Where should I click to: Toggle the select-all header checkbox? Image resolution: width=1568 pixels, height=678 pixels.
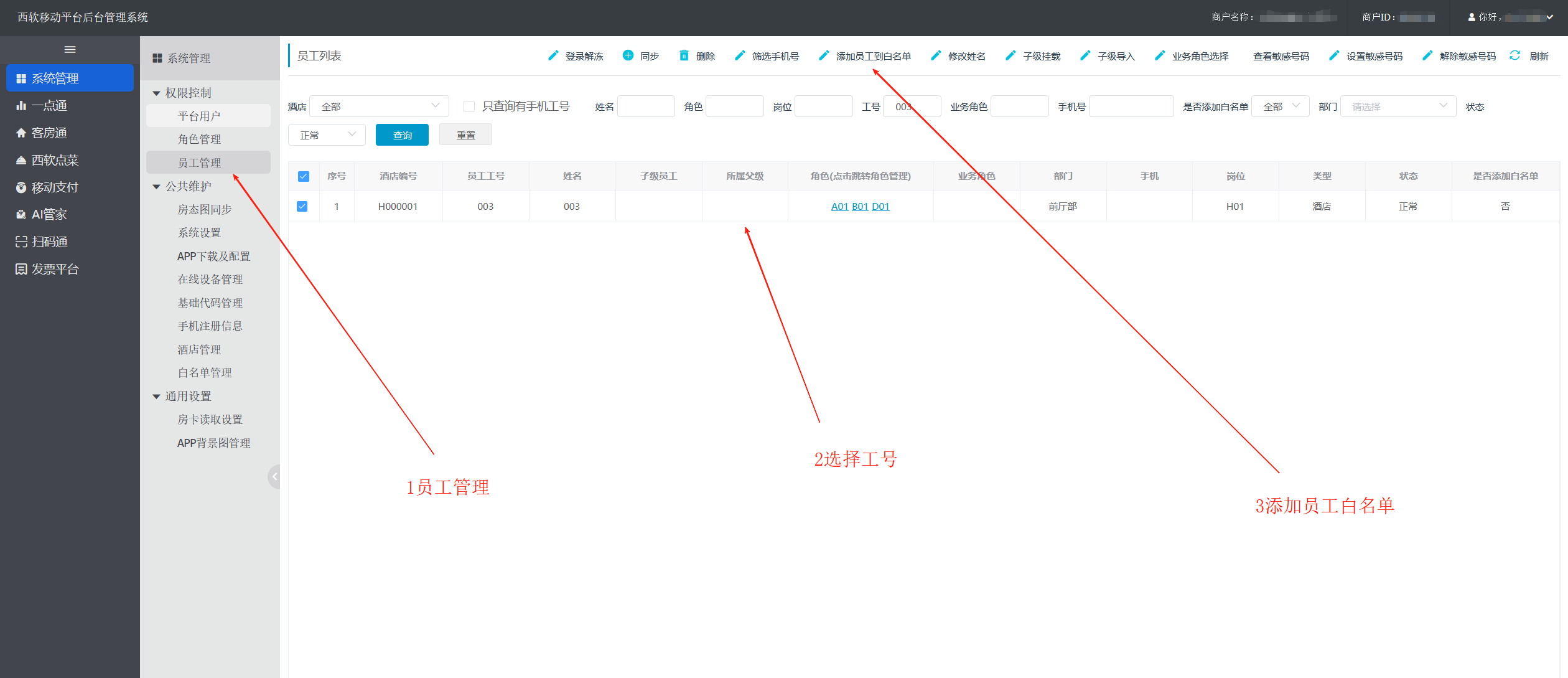pos(304,176)
